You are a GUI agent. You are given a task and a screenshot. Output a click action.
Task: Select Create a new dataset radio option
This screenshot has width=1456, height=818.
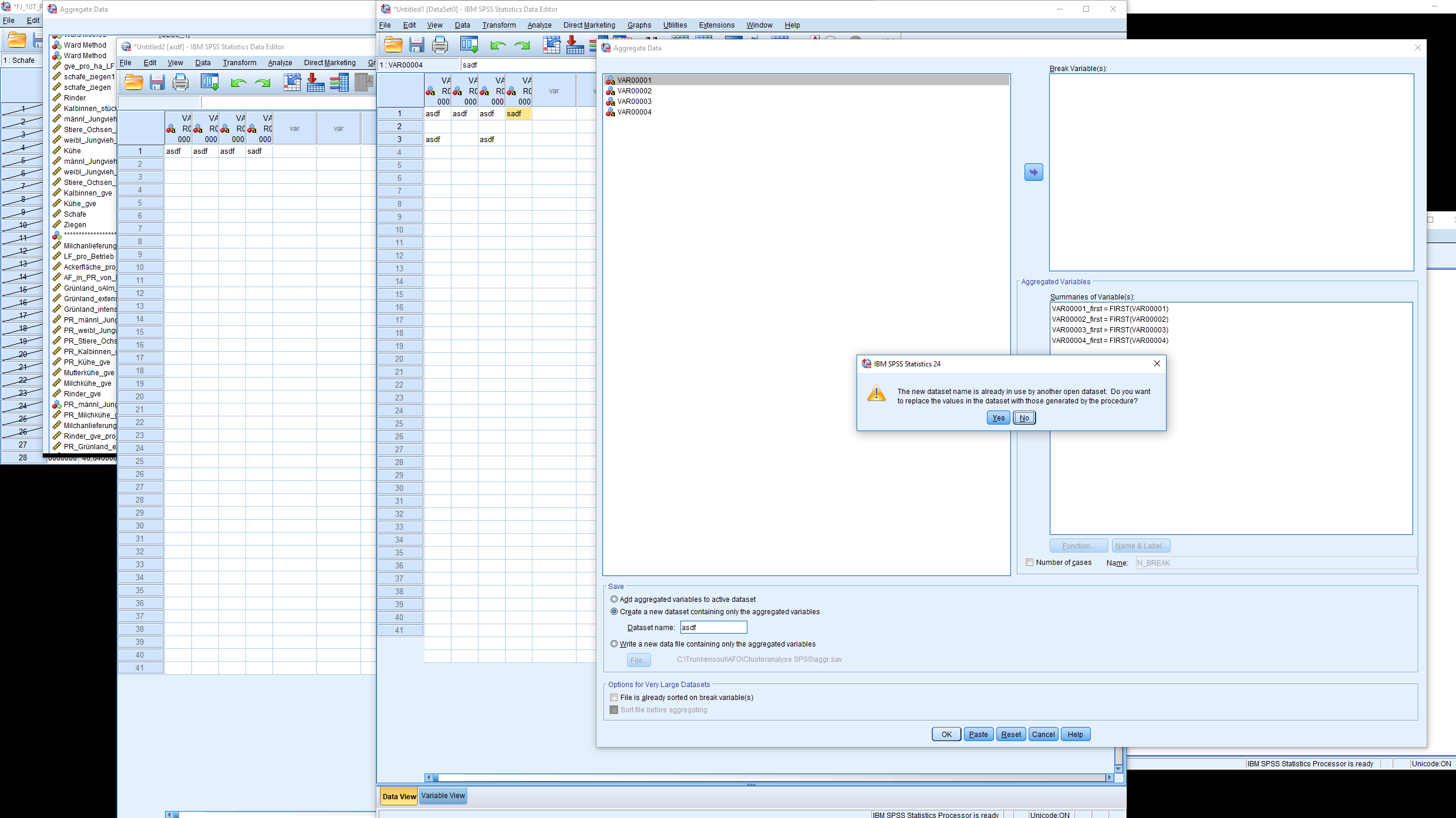[x=614, y=612]
